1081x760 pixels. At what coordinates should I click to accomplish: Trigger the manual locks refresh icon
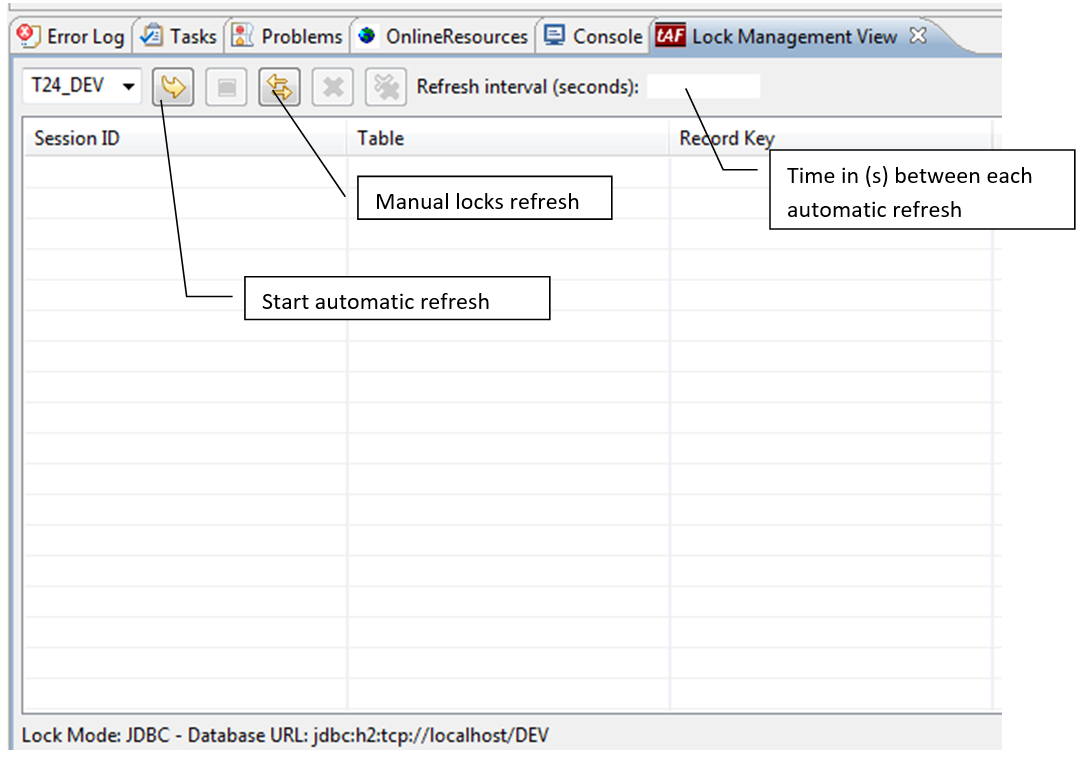(x=279, y=88)
